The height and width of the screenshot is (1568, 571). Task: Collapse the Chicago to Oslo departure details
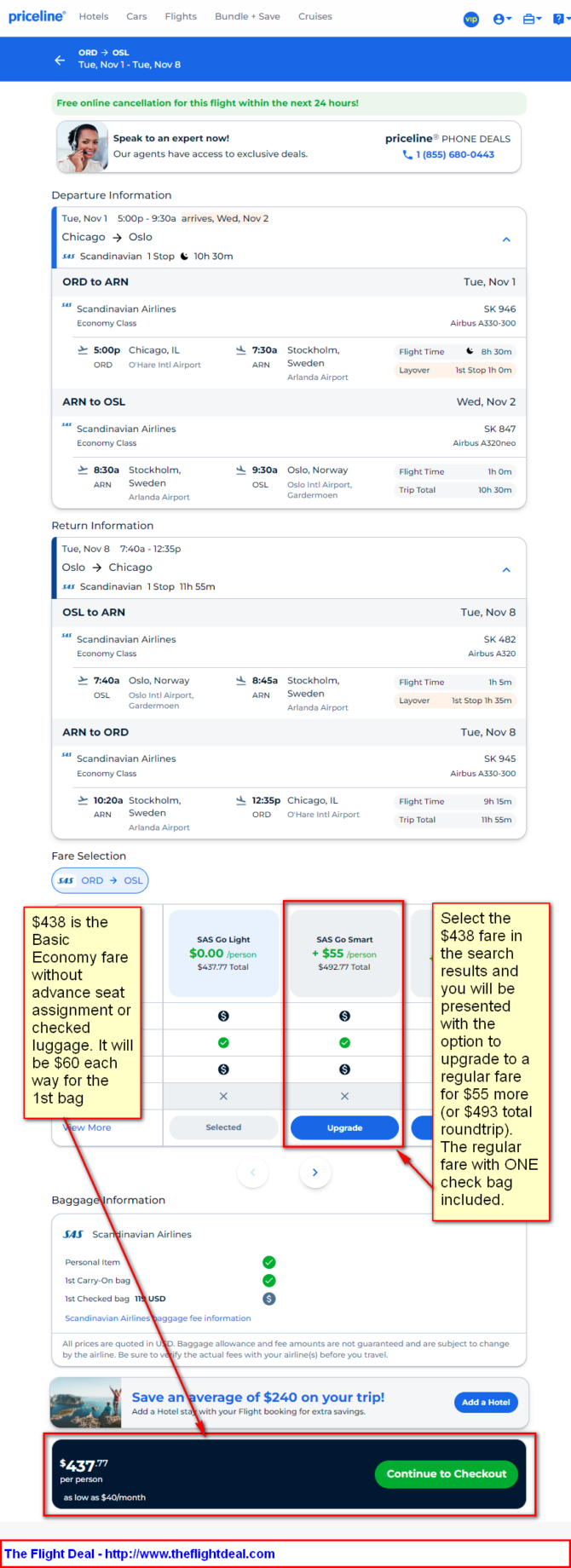point(506,239)
